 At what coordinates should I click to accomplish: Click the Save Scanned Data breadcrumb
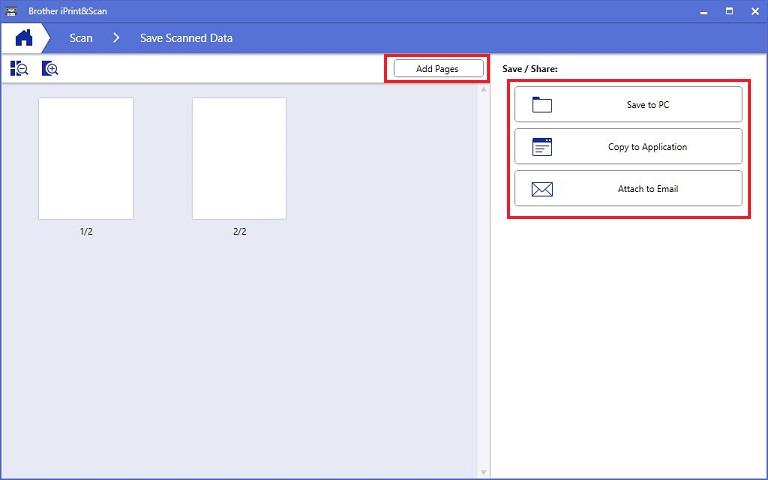pyautogui.click(x=186, y=38)
